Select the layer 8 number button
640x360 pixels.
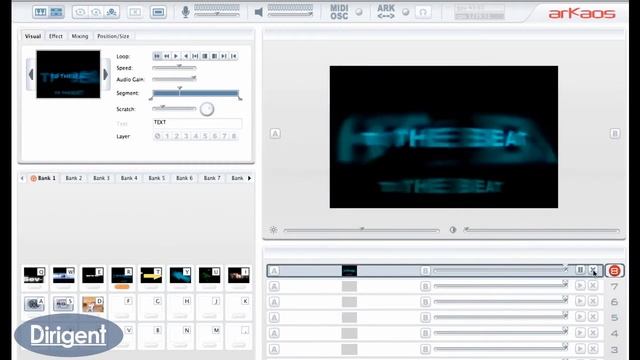pyautogui.click(x=615, y=271)
